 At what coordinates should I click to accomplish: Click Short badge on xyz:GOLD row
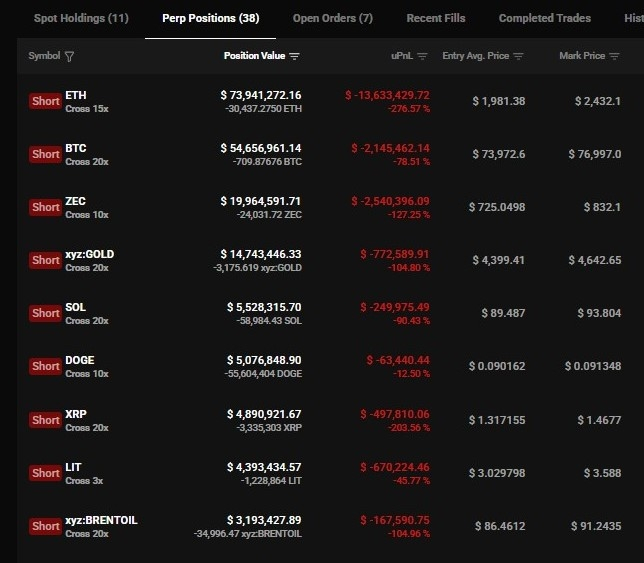[46, 260]
